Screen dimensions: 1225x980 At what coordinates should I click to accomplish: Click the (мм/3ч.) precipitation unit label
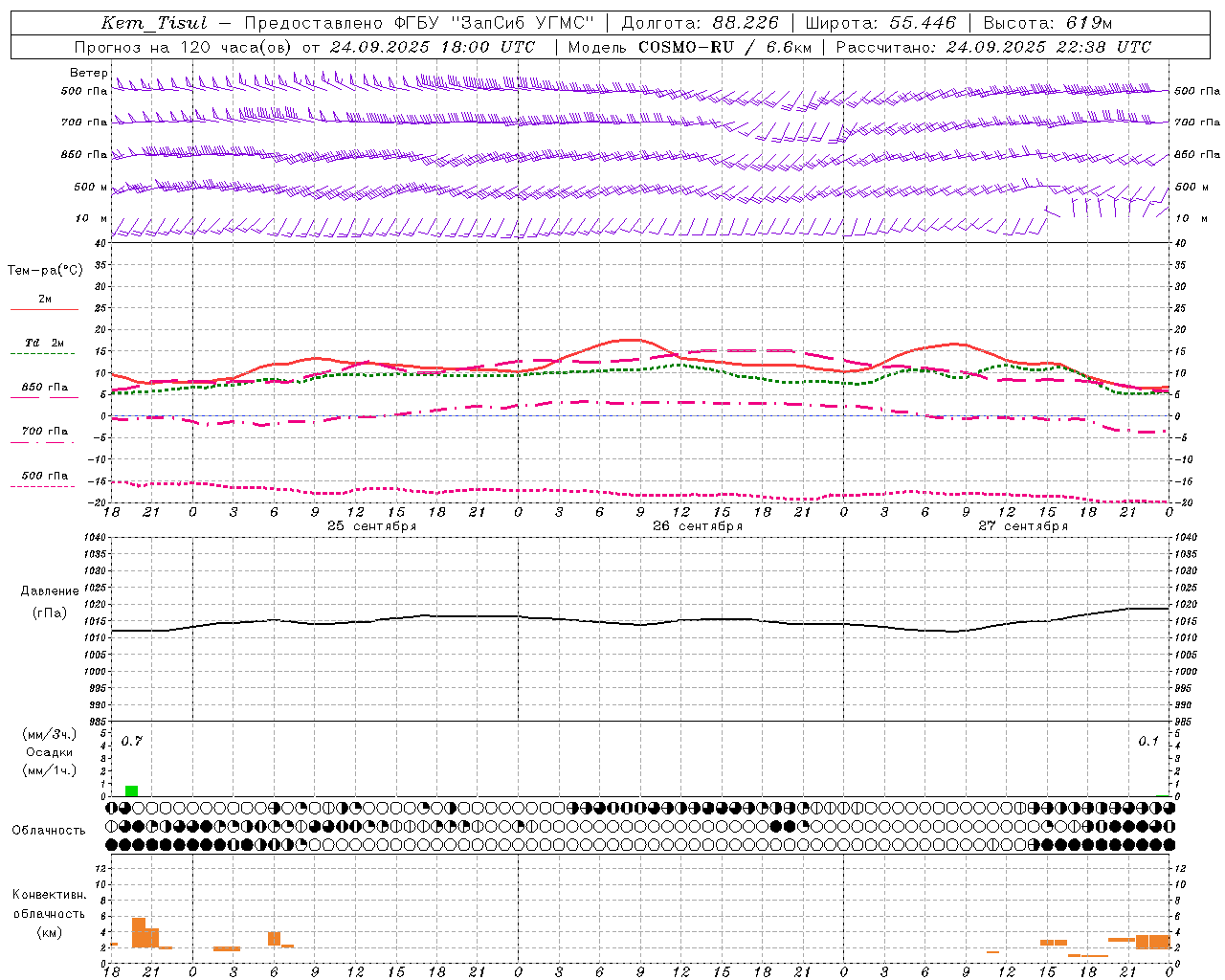point(50,735)
